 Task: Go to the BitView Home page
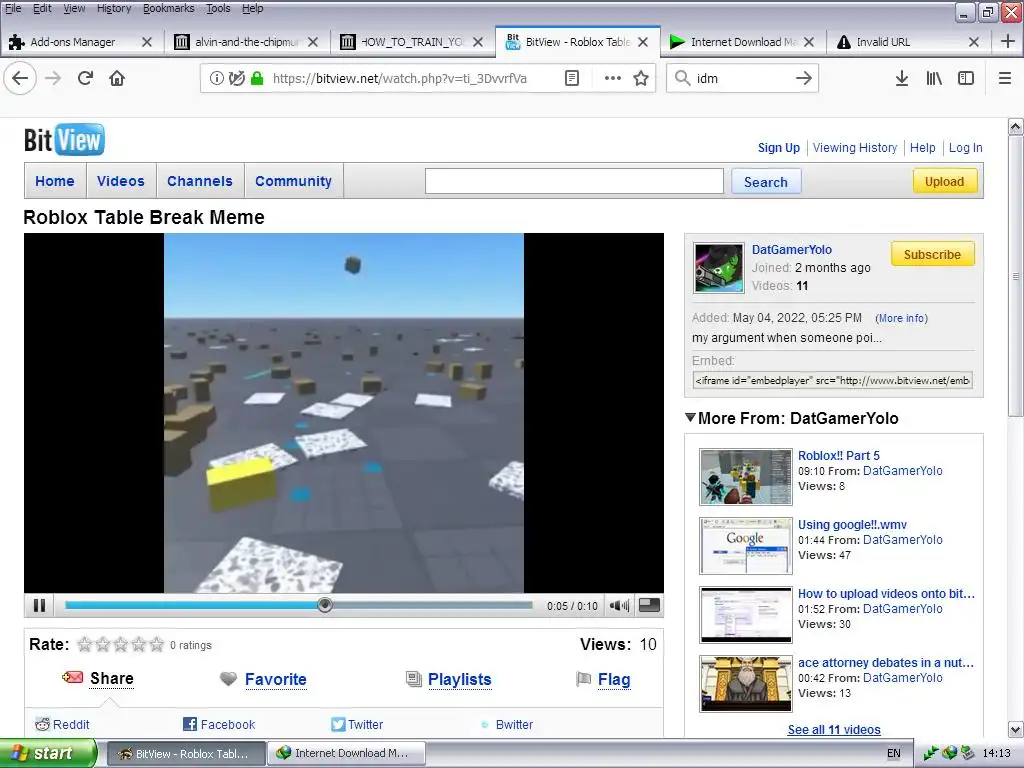55,181
